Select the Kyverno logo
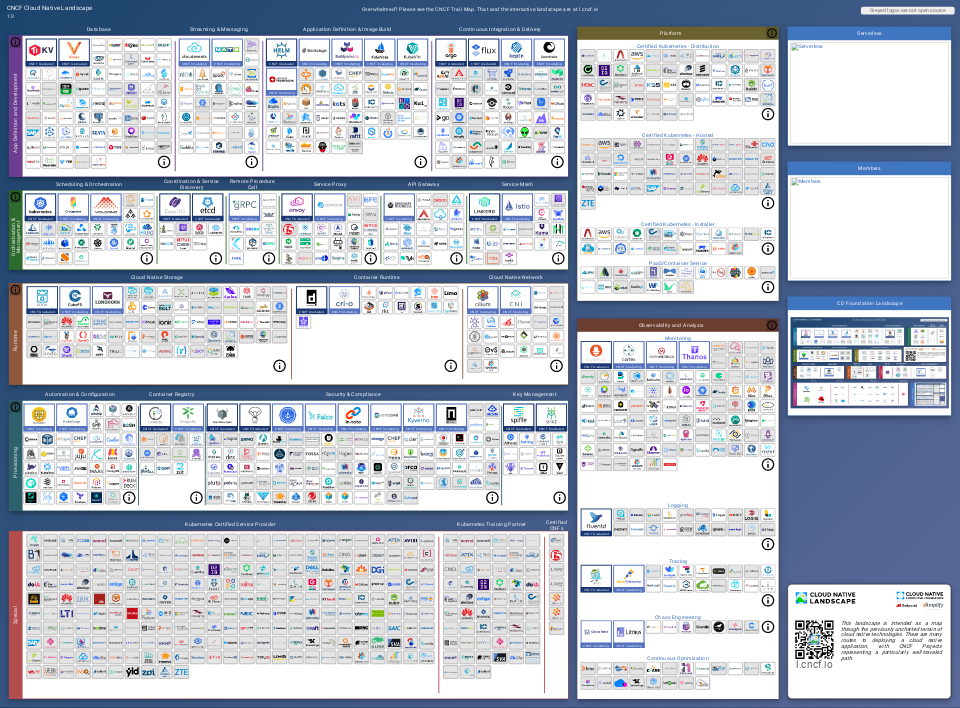Image resolution: width=960 pixels, height=708 pixels. (x=419, y=418)
